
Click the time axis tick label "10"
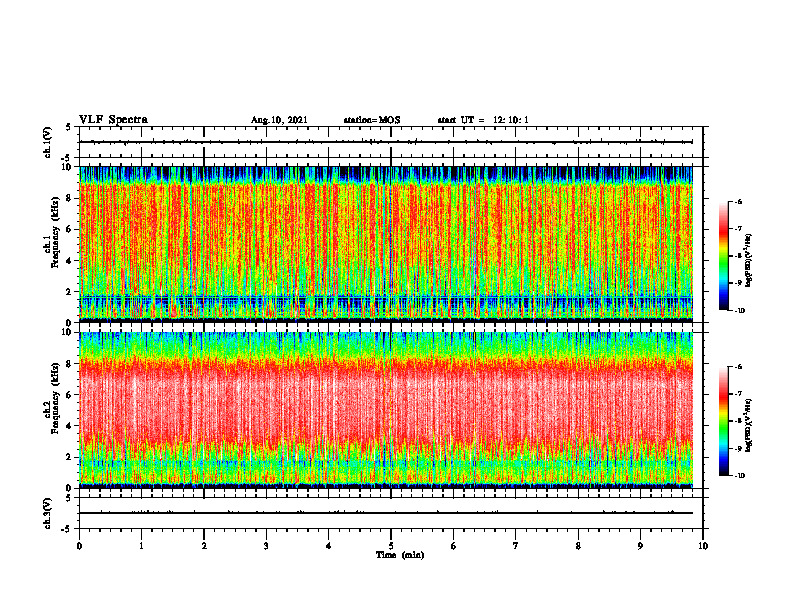point(703,546)
